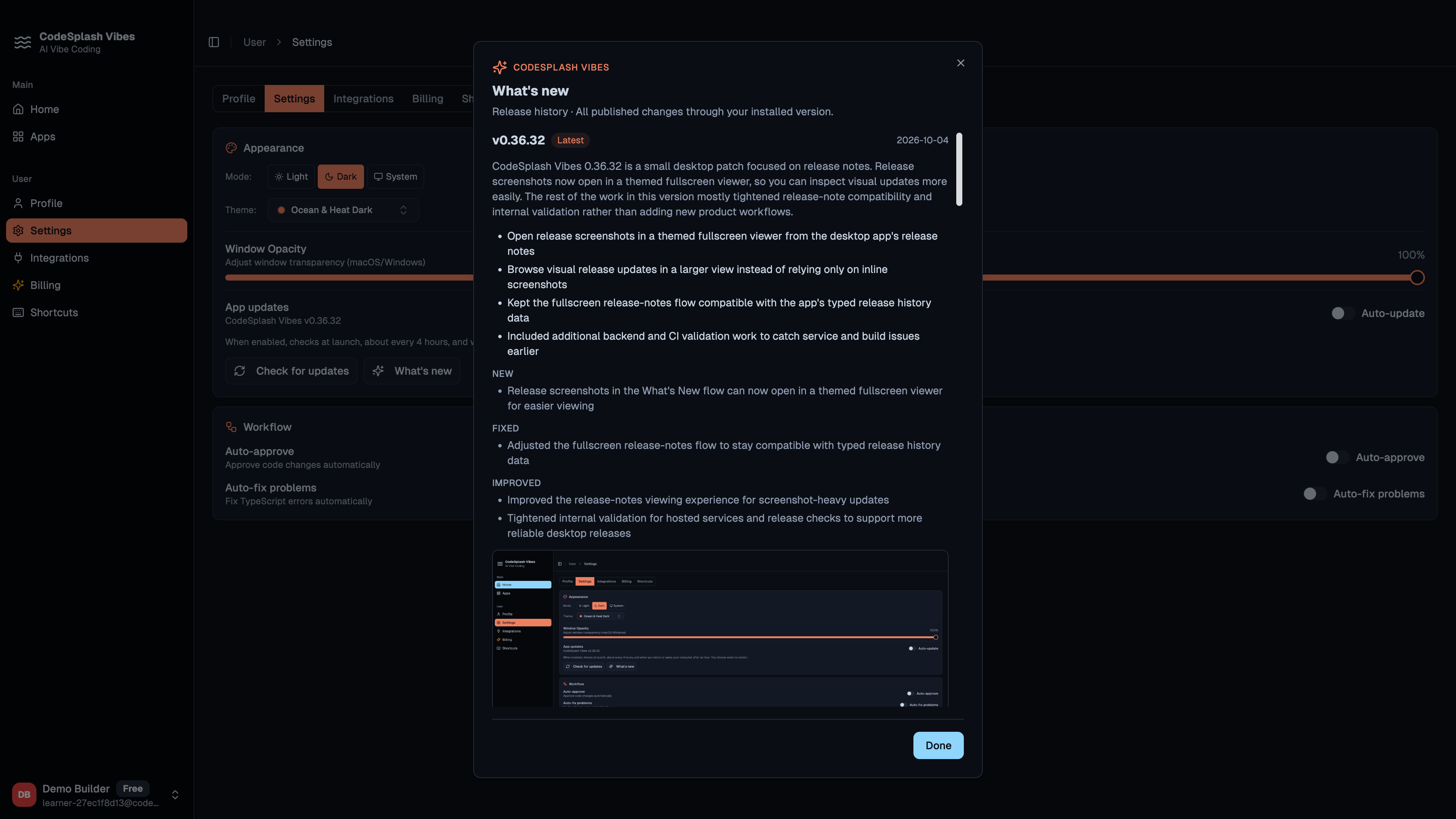Open the What's new button
The height and width of the screenshot is (819, 1456).
point(412,371)
